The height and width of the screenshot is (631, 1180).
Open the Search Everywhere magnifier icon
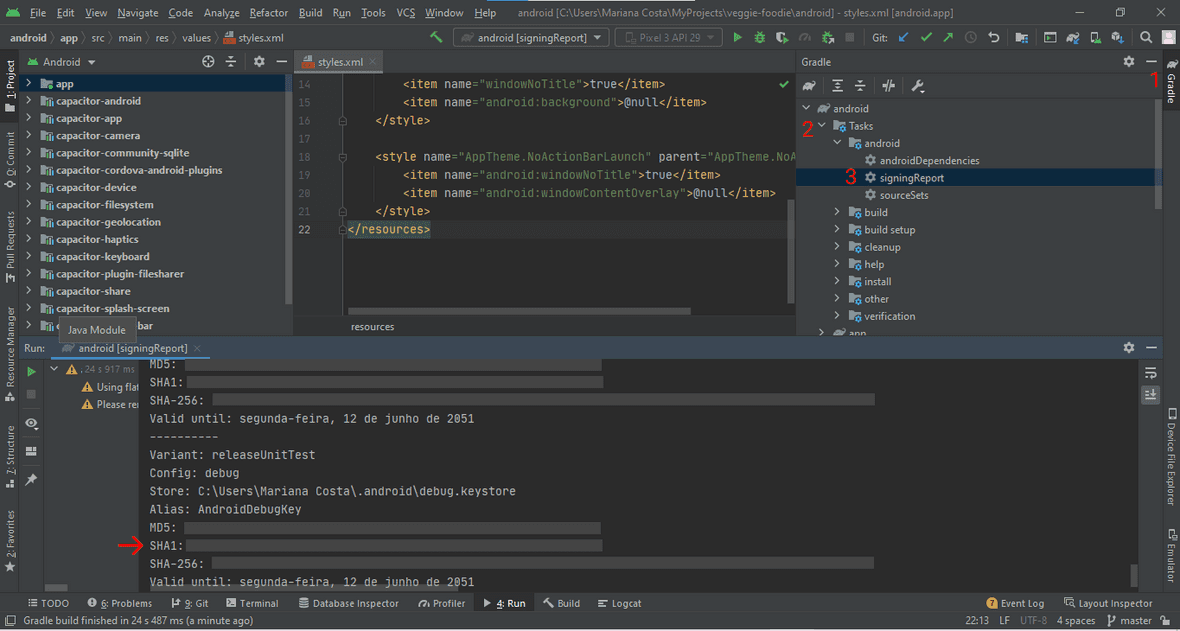[x=1146, y=37]
